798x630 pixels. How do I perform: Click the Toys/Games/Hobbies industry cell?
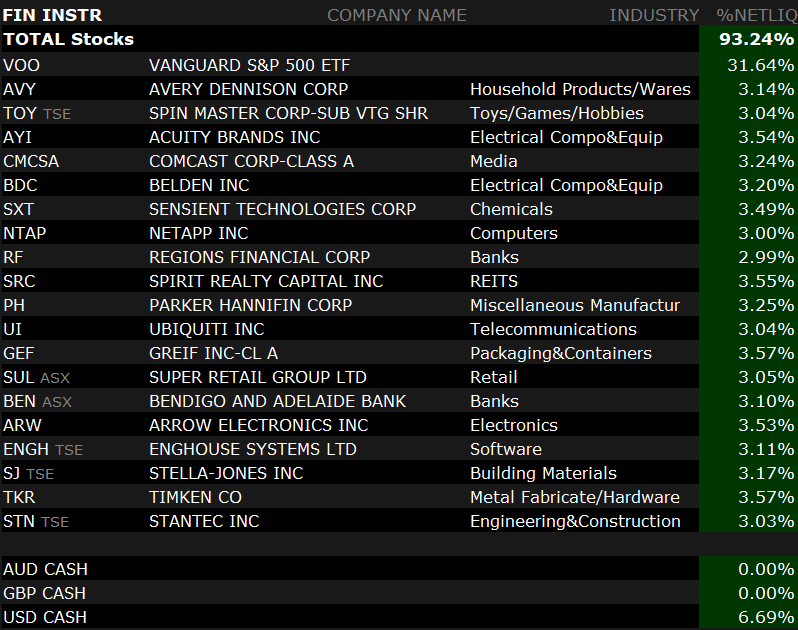[557, 113]
